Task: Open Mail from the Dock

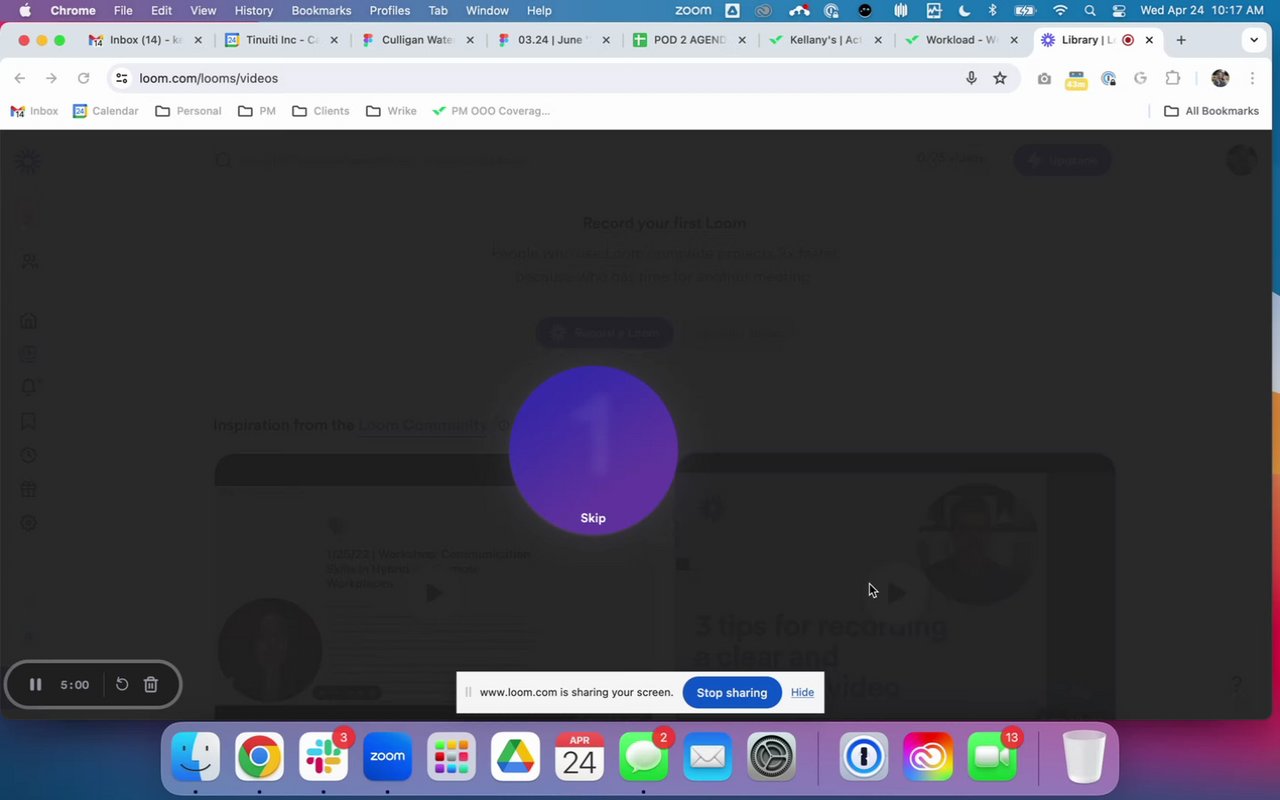Action: point(707,756)
